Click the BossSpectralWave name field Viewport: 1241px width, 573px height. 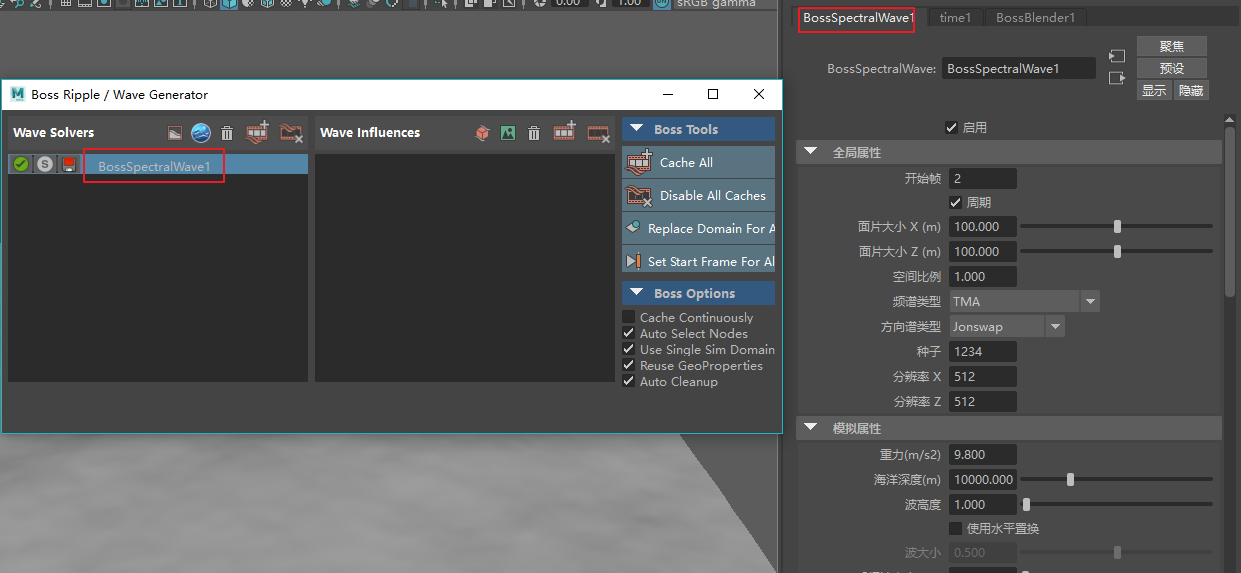[1019, 69]
